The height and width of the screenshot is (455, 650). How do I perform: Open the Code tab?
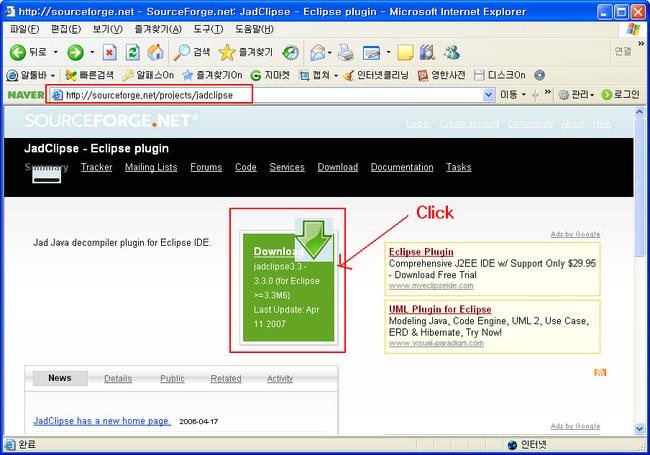(x=246, y=167)
